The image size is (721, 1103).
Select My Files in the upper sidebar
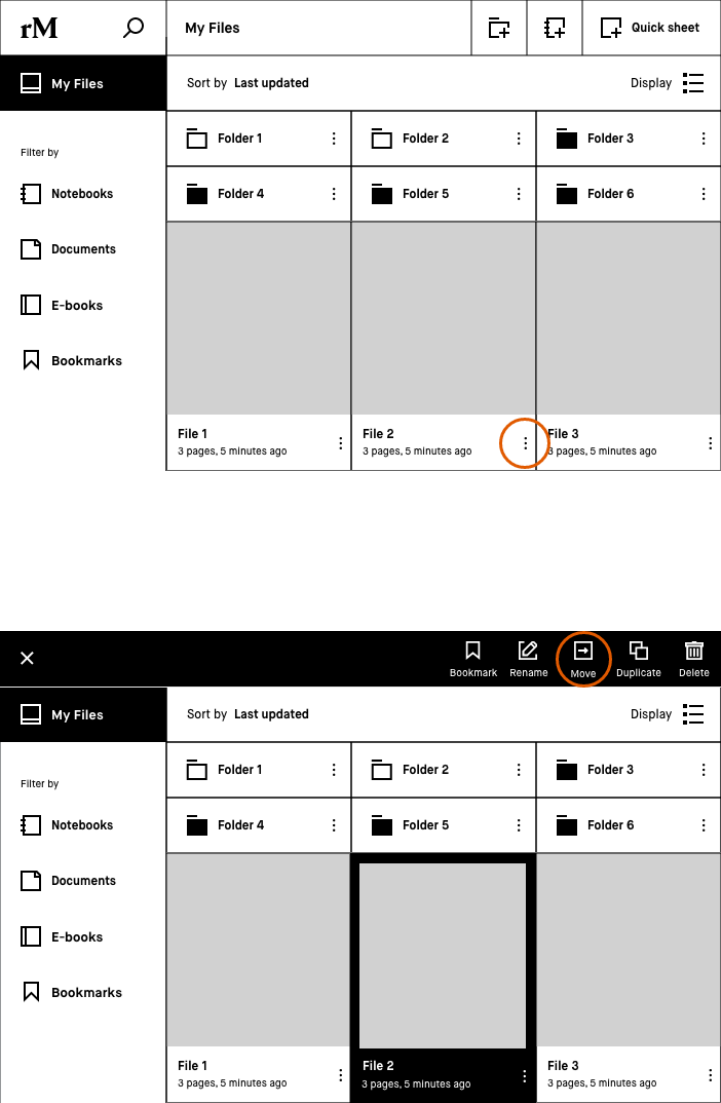(83, 84)
